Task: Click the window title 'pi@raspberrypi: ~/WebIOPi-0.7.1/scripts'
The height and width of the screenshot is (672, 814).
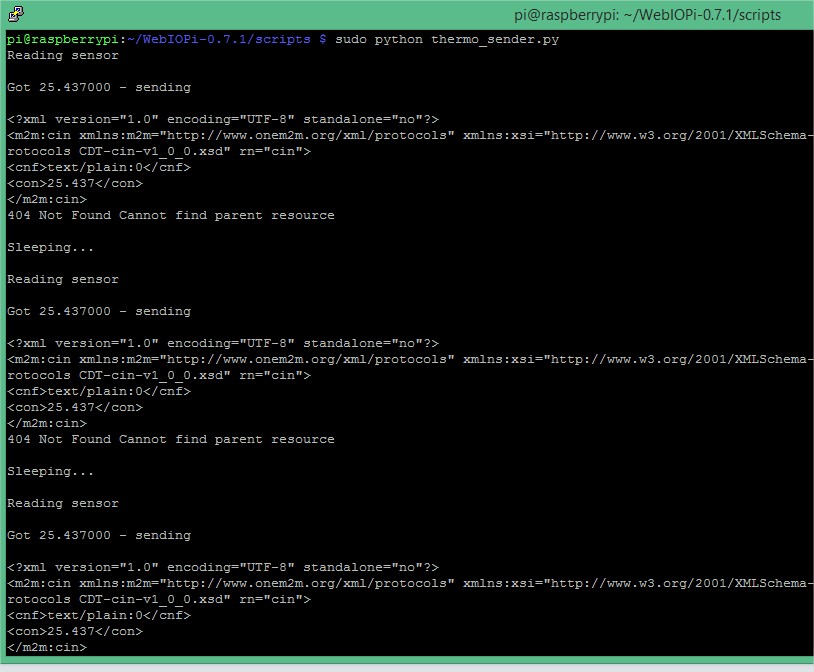Action: tap(647, 15)
